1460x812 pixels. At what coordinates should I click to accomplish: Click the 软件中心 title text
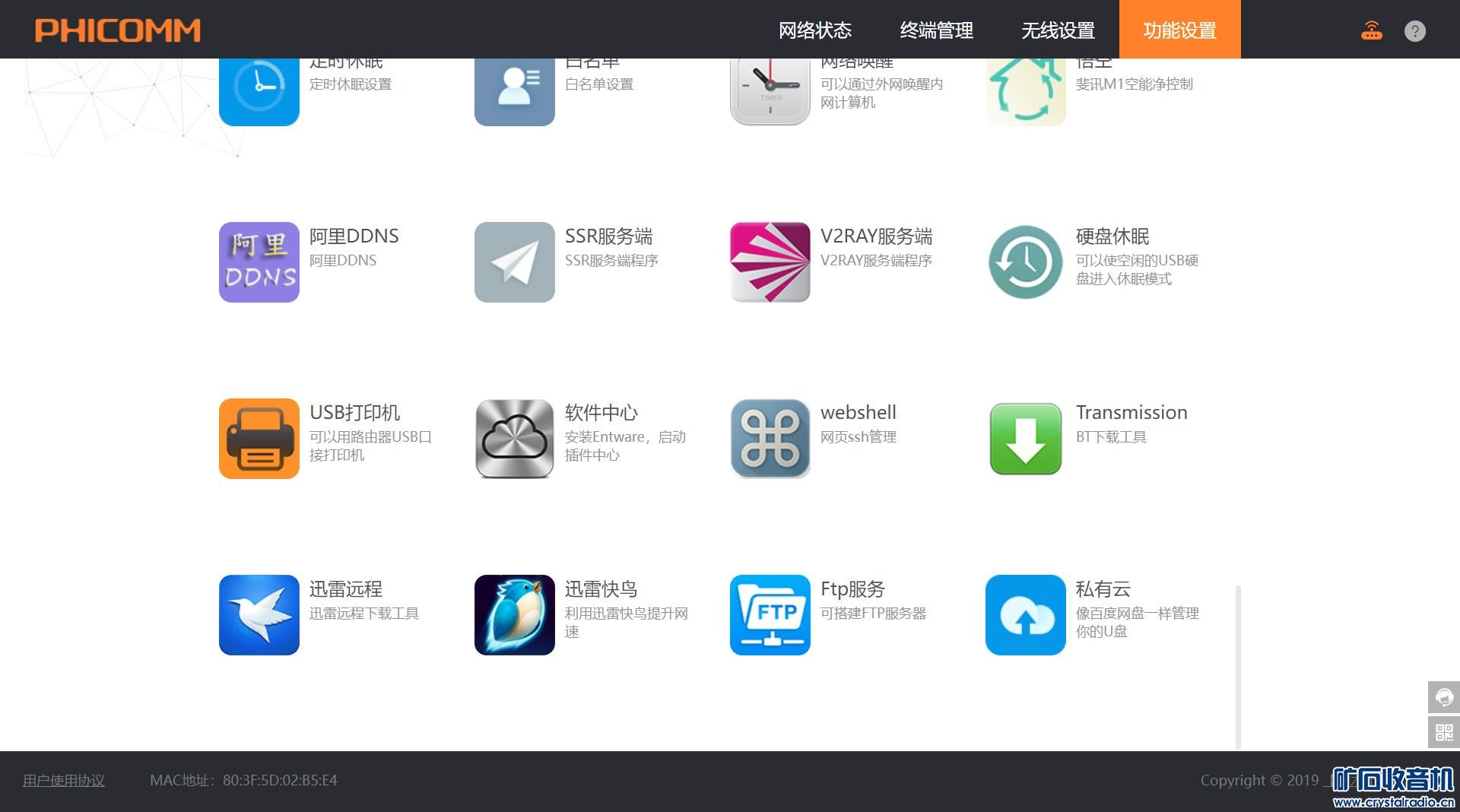(601, 413)
